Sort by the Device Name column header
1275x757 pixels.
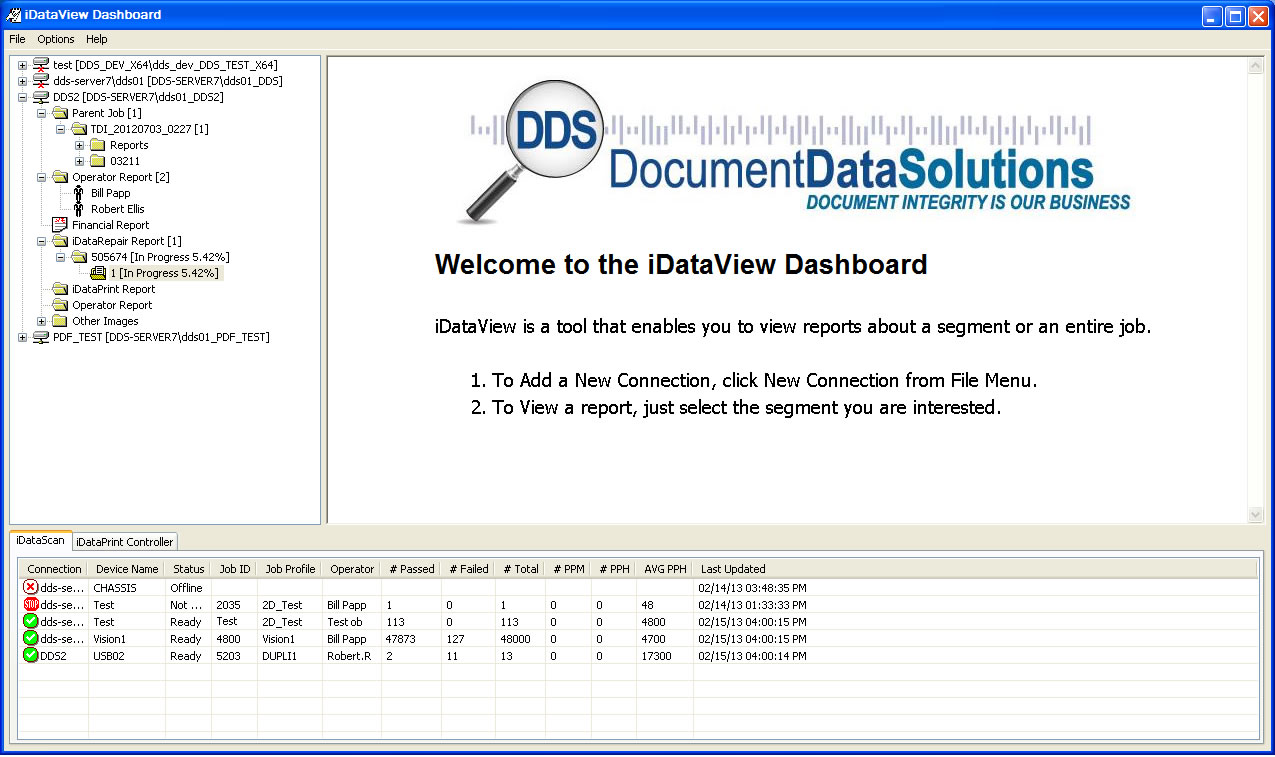click(127, 569)
